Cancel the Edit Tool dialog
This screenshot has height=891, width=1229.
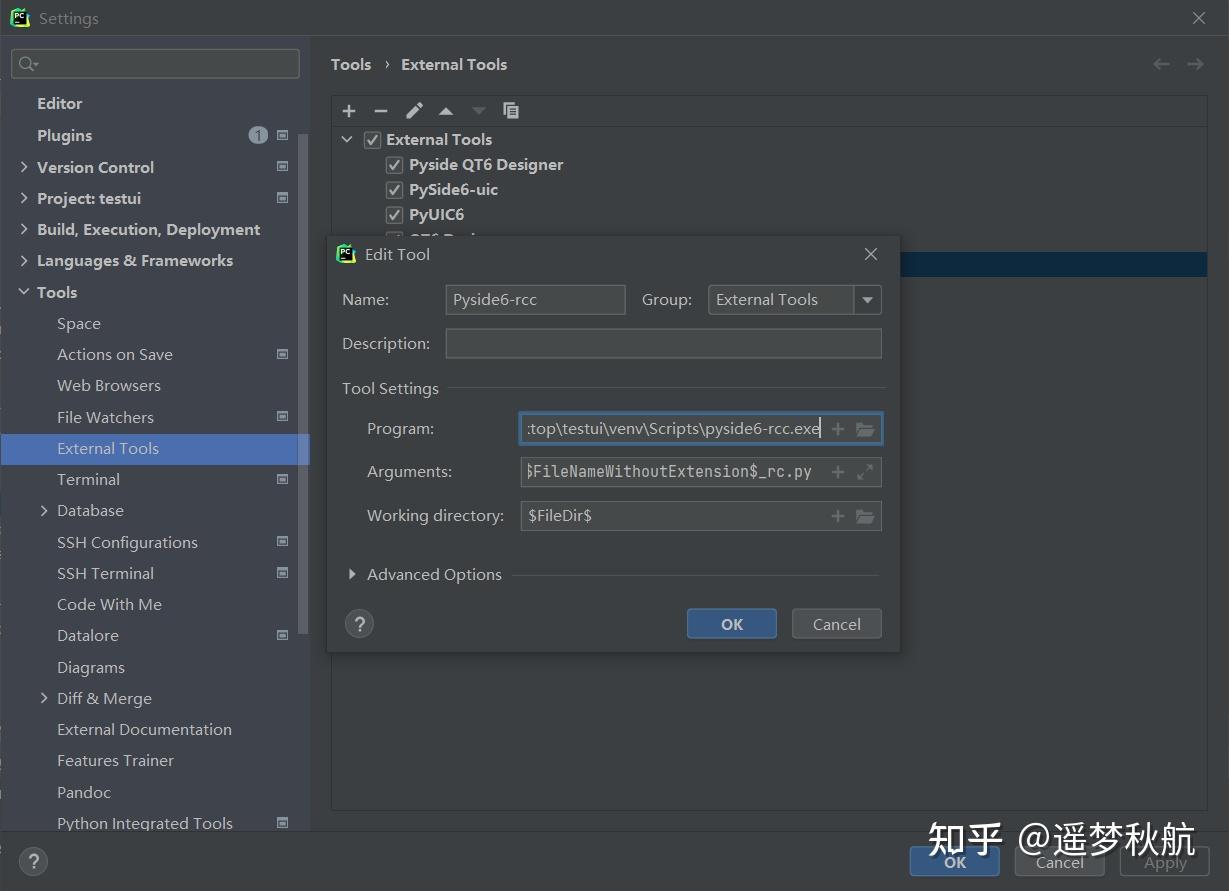pos(836,623)
